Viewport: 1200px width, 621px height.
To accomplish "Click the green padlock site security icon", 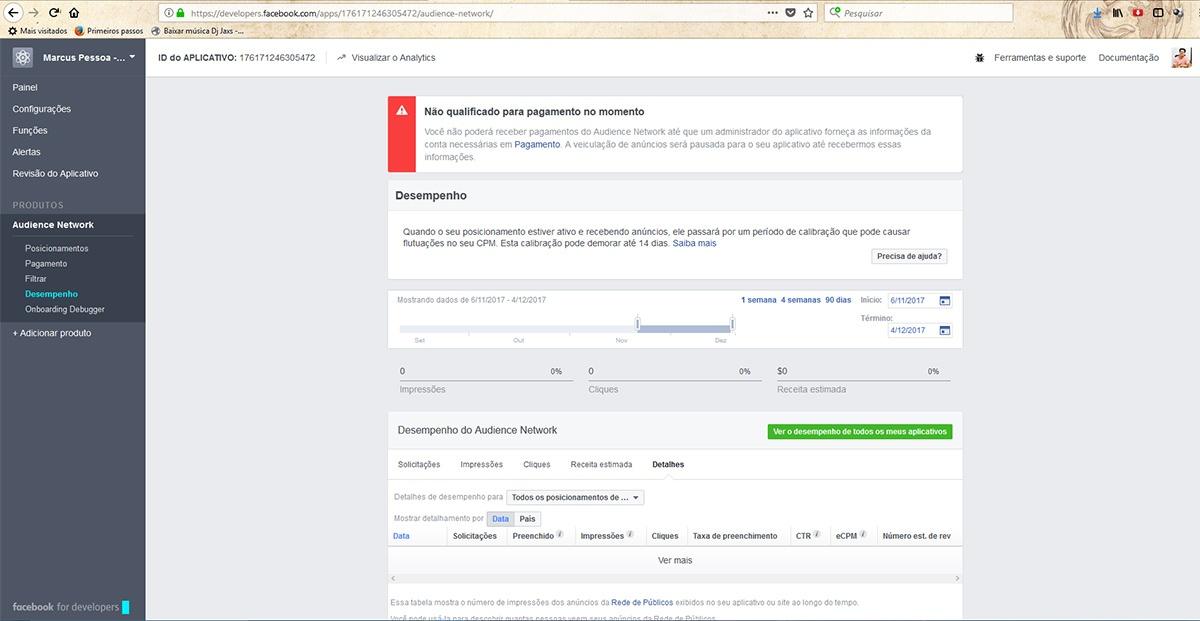I will (180, 14).
